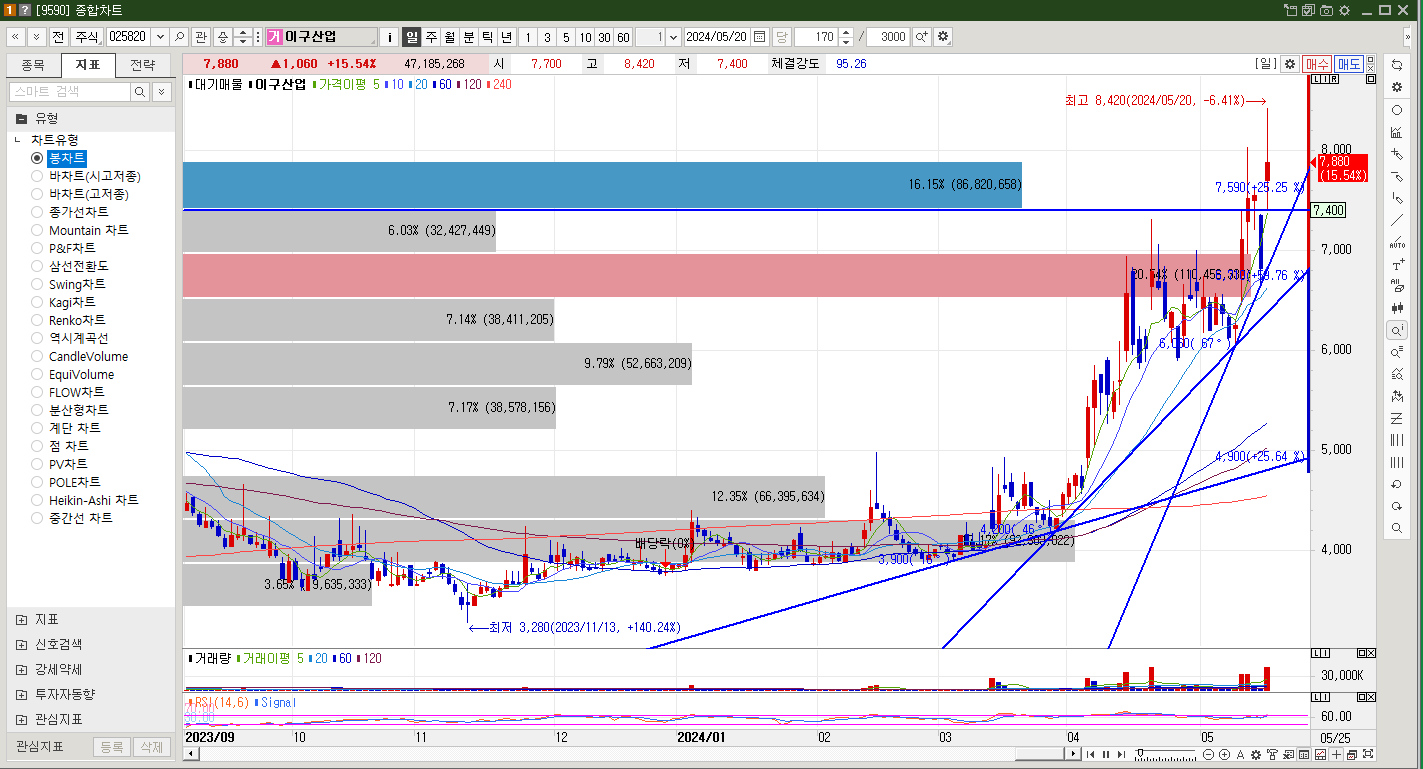Click the redo arrow in right toolbar
The height and width of the screenshot is (769, 1423).
pos(1397,506)
